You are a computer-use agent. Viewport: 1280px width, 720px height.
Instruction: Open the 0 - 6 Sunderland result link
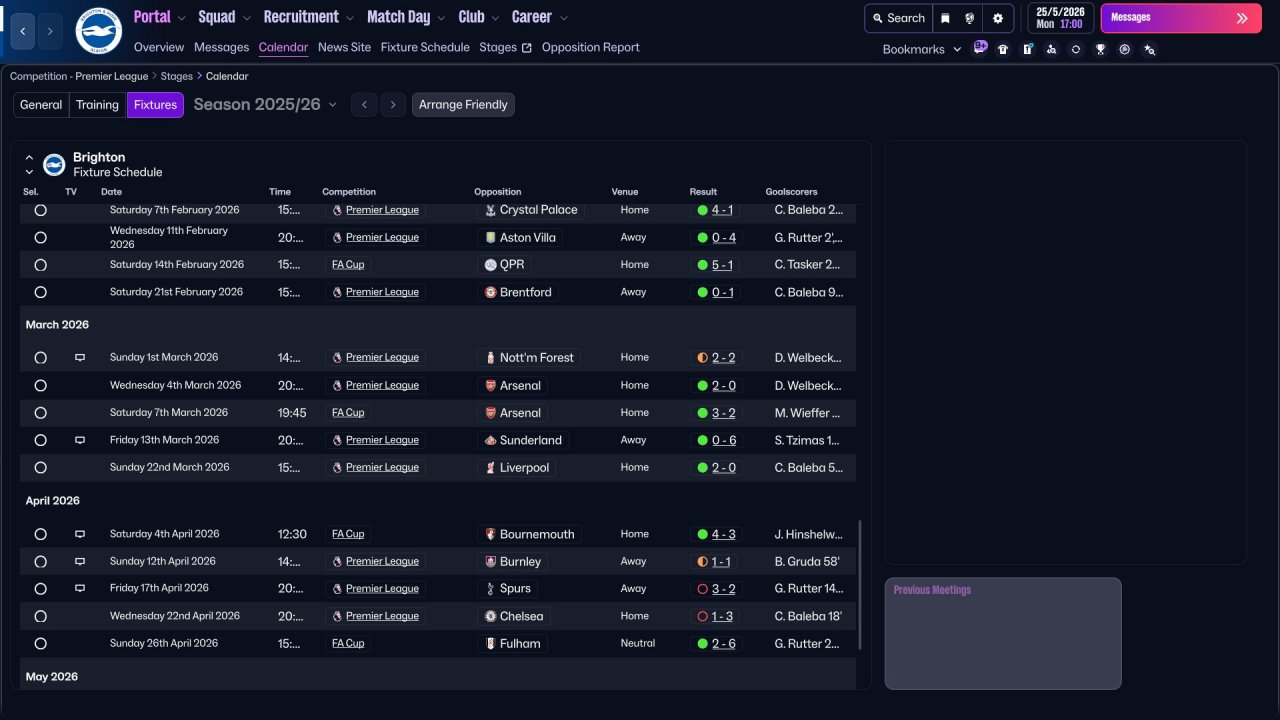point(724,440)
